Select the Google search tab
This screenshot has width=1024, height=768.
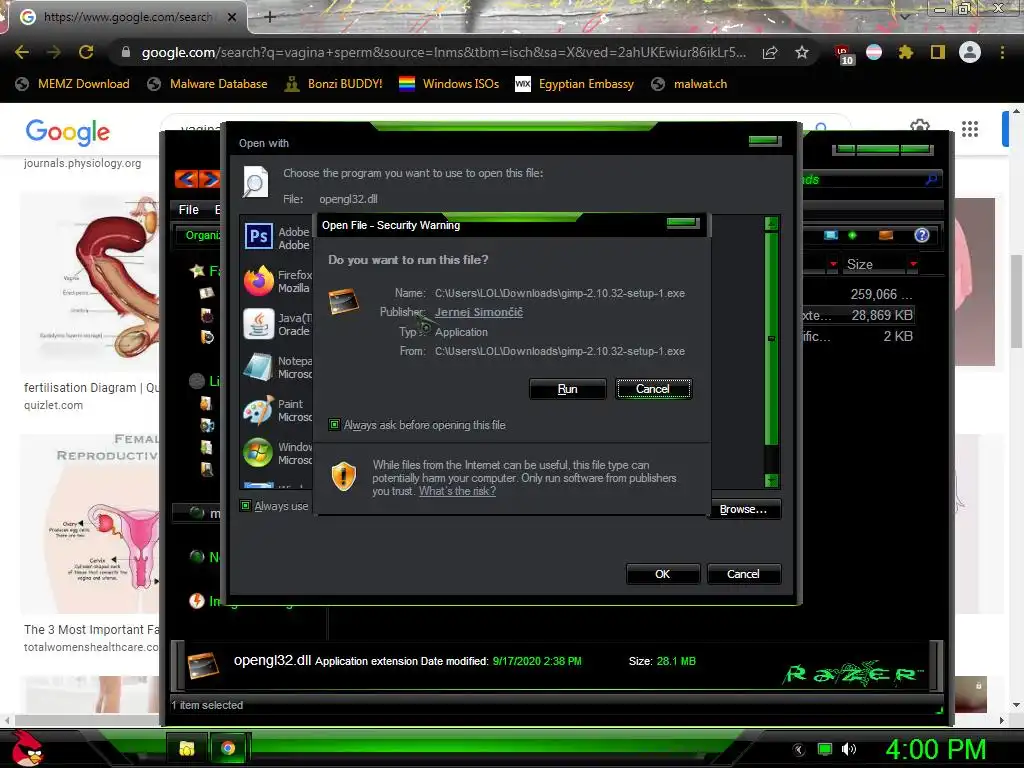click(x=127, y=17)
